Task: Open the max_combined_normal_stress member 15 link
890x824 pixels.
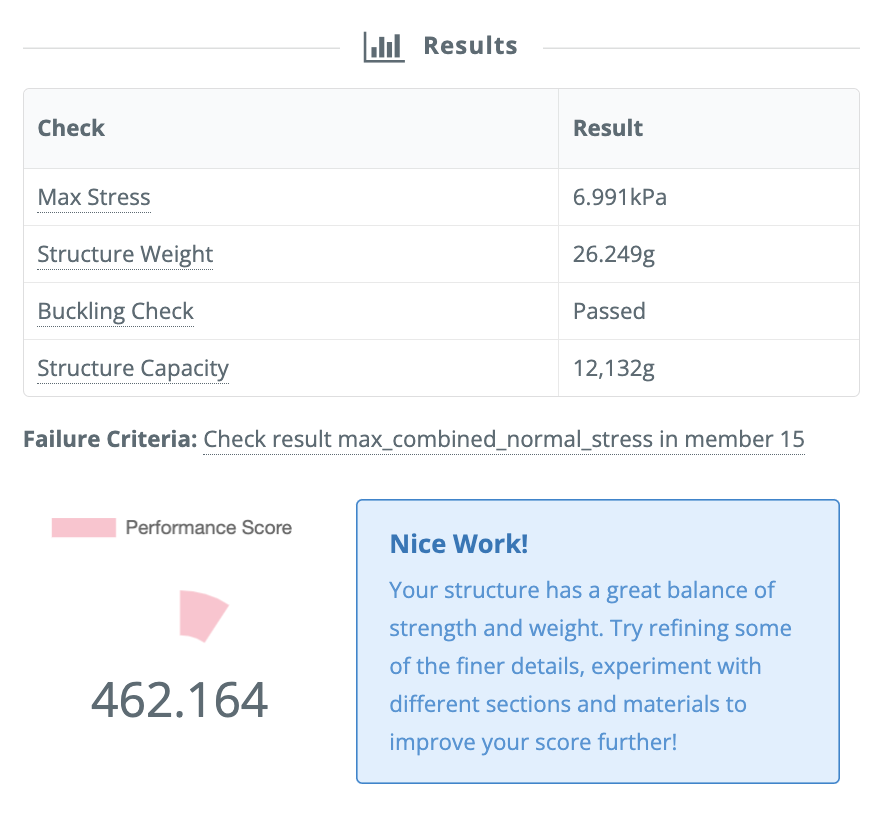Action: 503,439
